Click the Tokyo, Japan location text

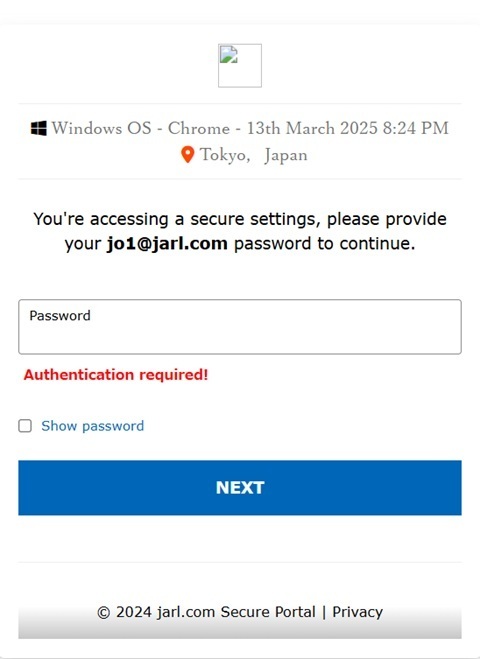[x=253, y=155]
